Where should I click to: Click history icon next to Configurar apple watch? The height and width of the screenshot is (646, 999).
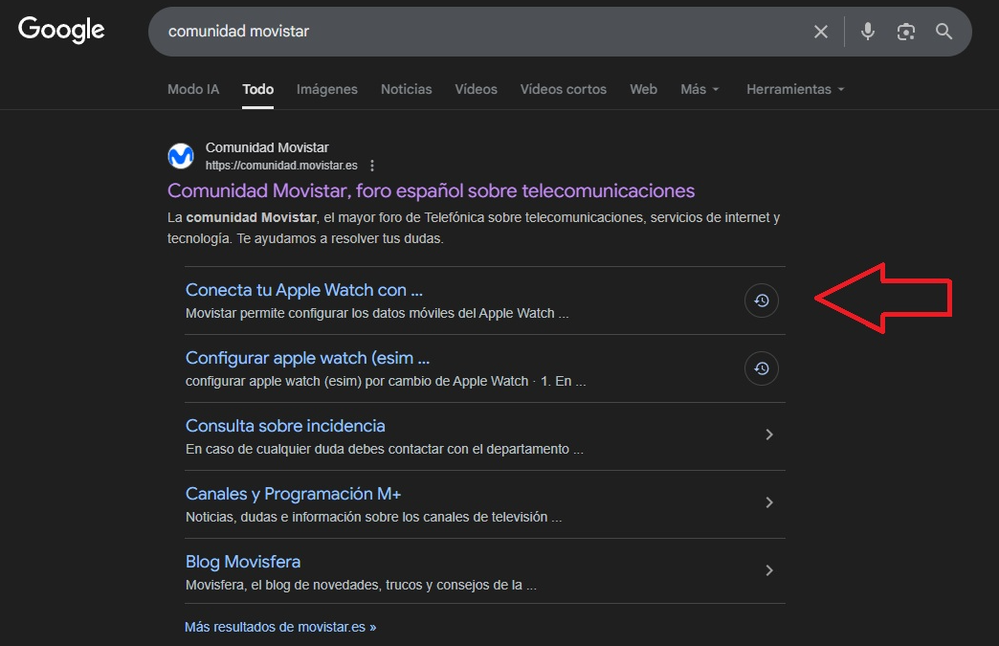click(761, 368)
